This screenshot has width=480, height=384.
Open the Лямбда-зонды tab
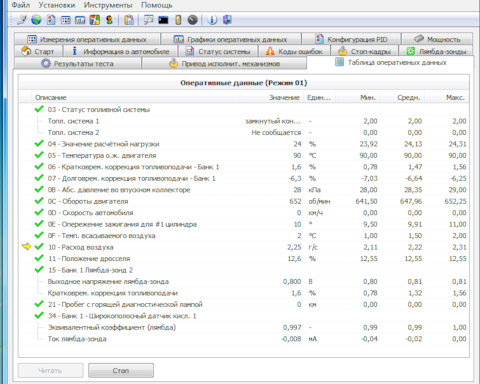point(436,51)
